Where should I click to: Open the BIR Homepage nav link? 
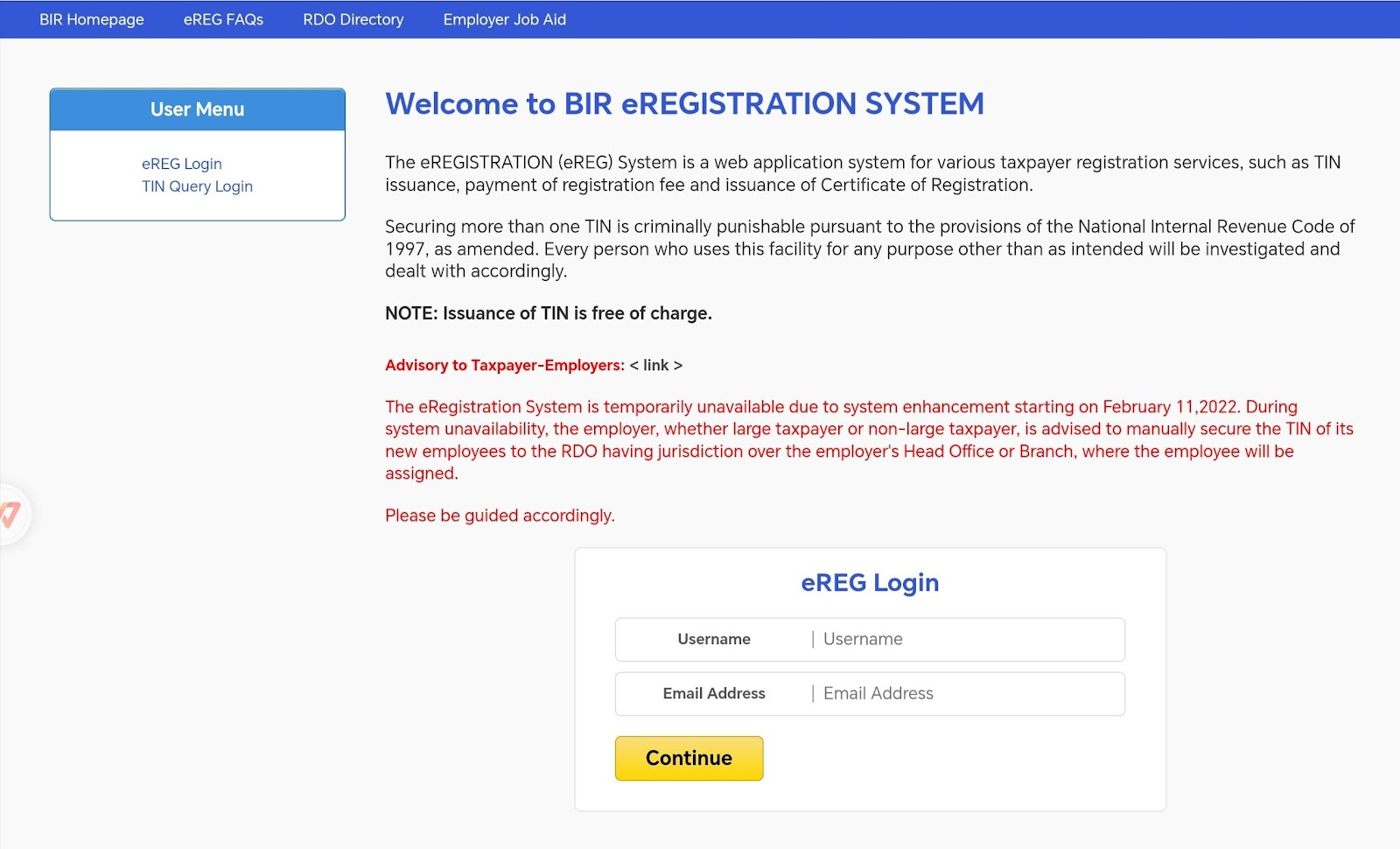[x=92, y=19]
